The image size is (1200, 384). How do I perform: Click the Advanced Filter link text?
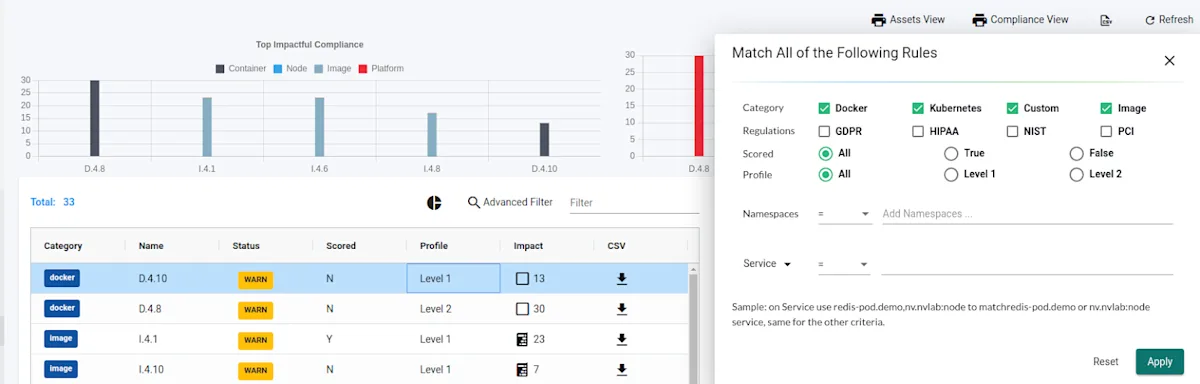518,202
